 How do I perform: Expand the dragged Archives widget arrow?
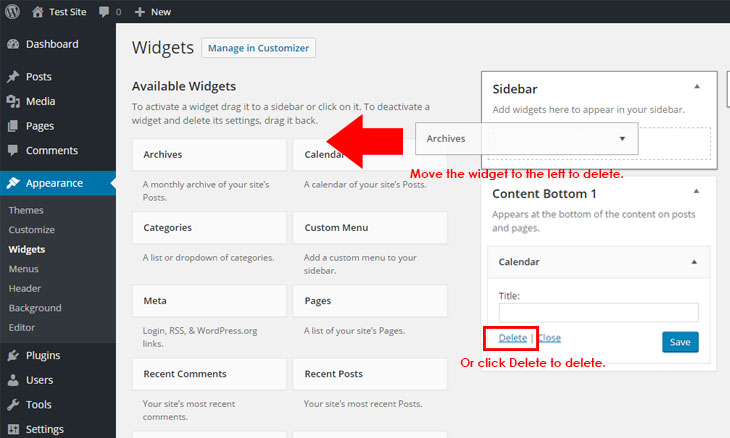pos(622,139)
